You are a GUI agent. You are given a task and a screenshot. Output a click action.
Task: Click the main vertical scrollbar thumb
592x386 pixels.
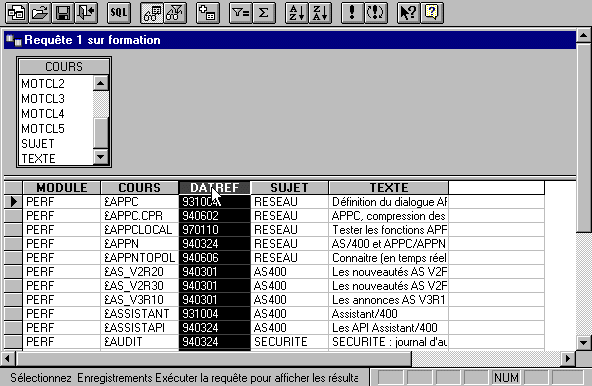point(584,137)
